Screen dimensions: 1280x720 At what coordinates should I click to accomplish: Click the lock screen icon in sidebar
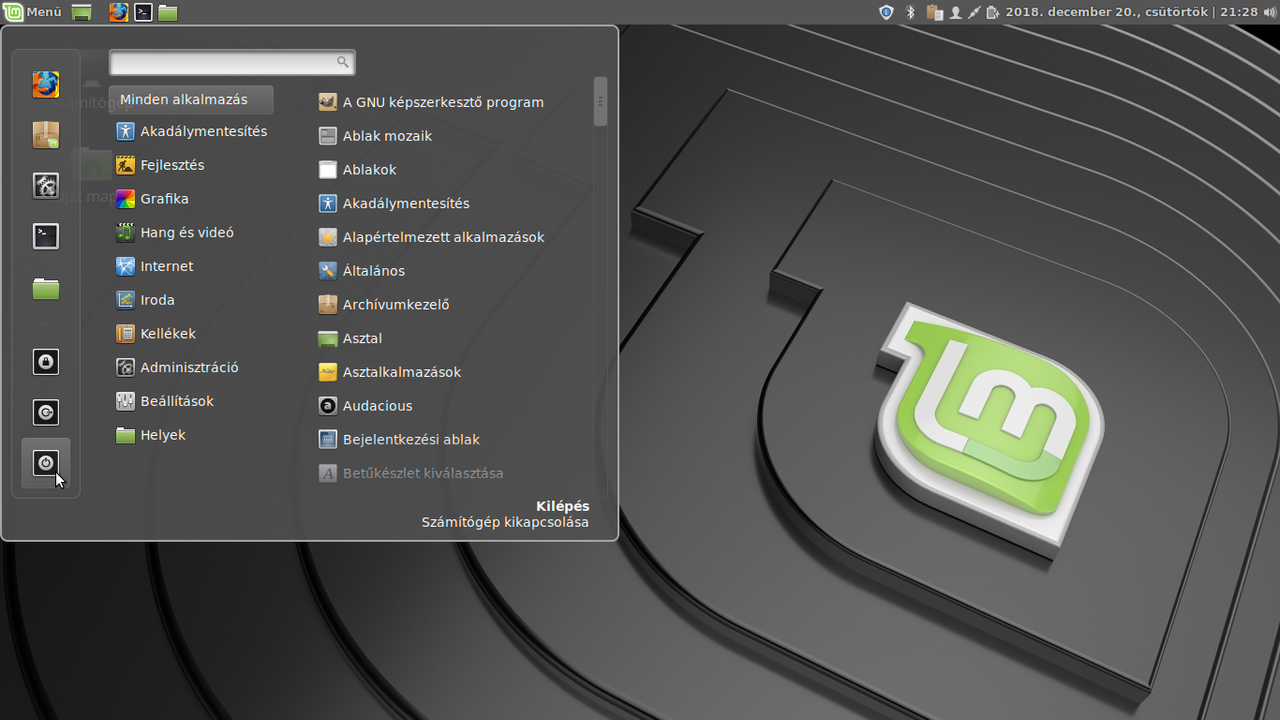[45, 362]
